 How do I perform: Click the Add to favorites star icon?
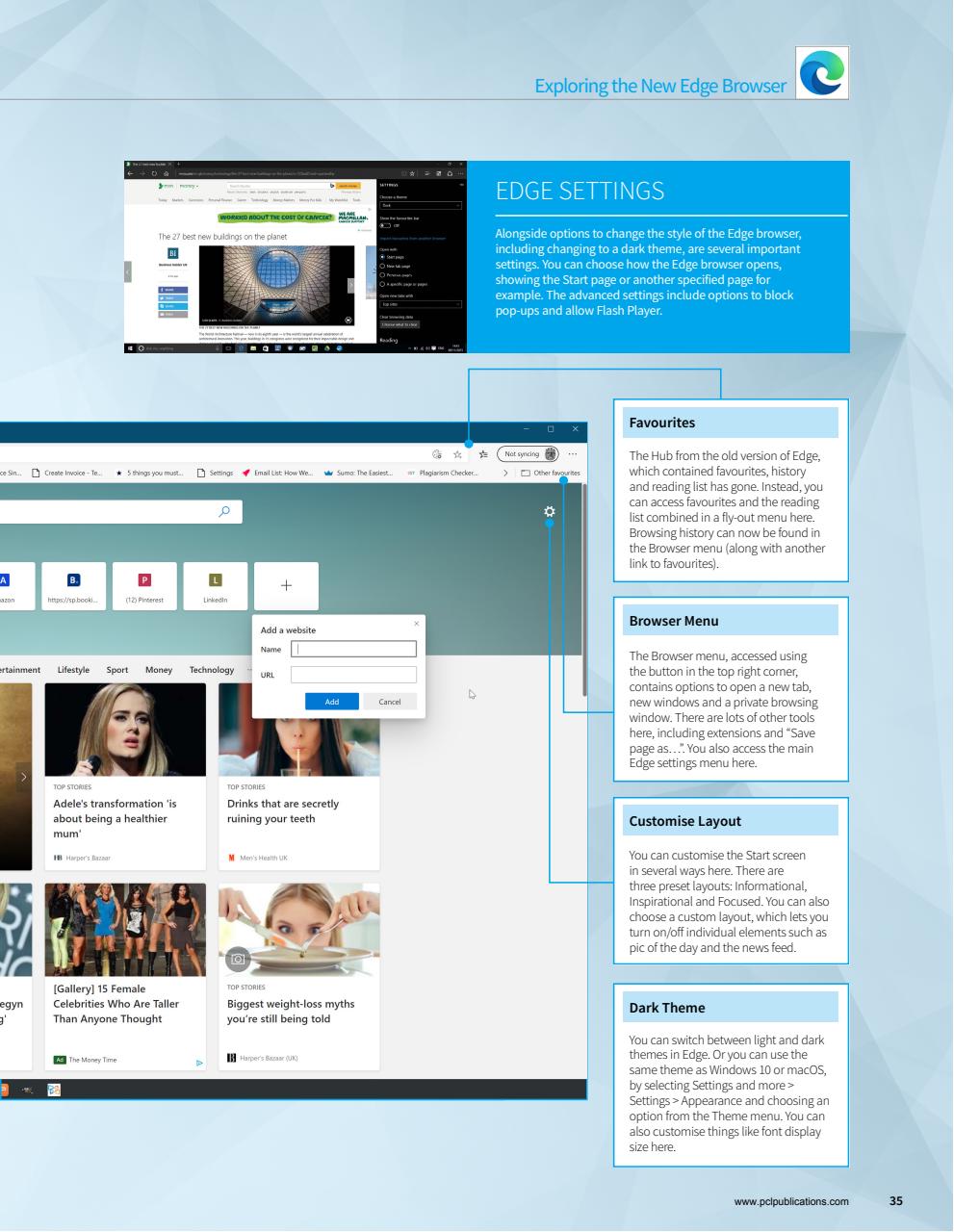(x=458, y=454)
